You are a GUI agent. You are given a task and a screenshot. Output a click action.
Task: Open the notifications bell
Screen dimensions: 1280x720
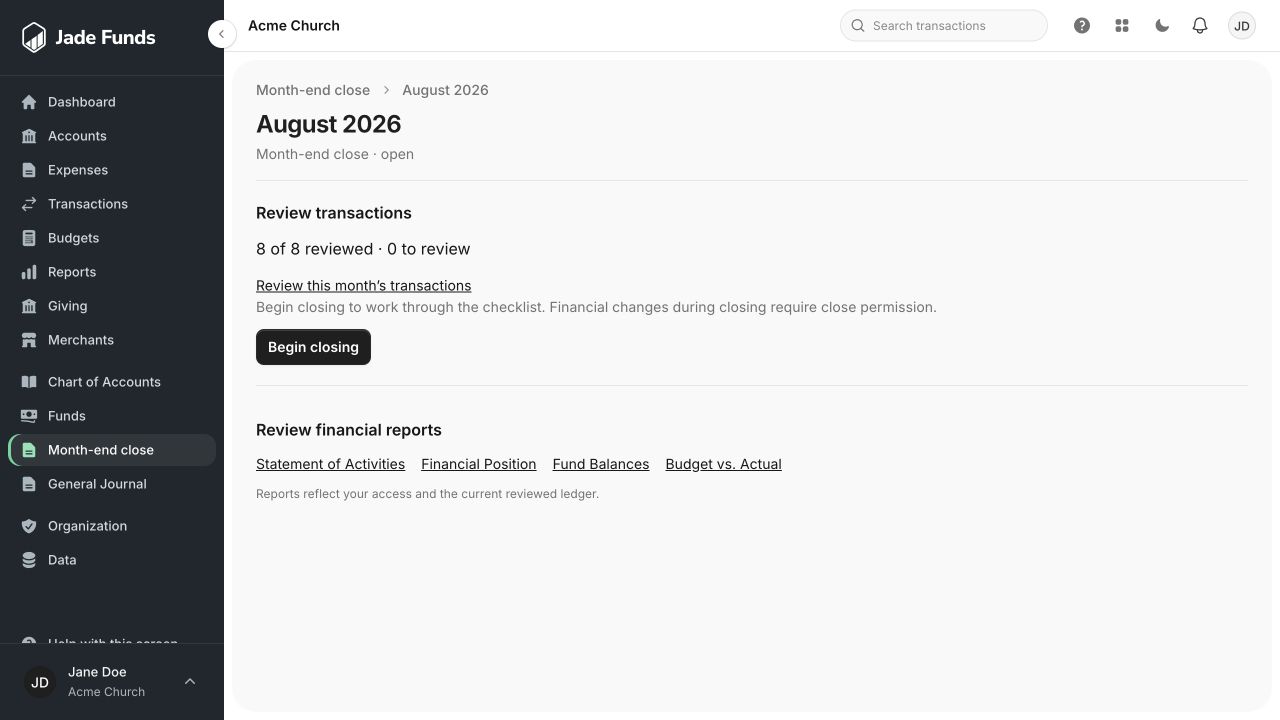point(1200,26)
